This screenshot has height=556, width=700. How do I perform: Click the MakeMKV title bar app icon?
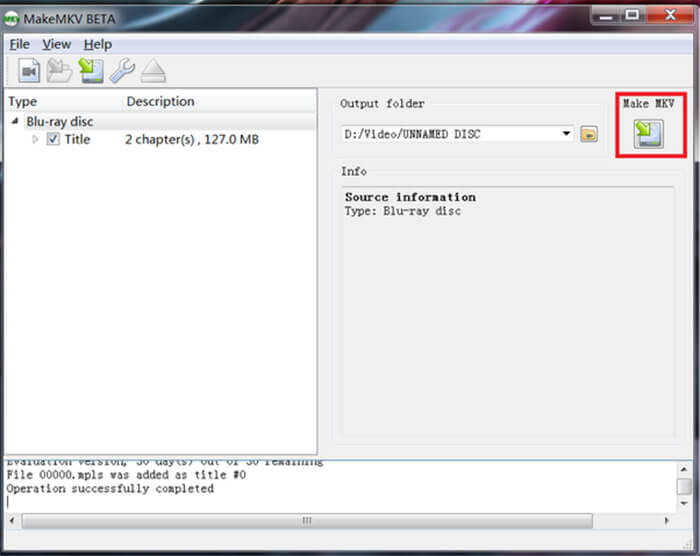click(11, 19)
